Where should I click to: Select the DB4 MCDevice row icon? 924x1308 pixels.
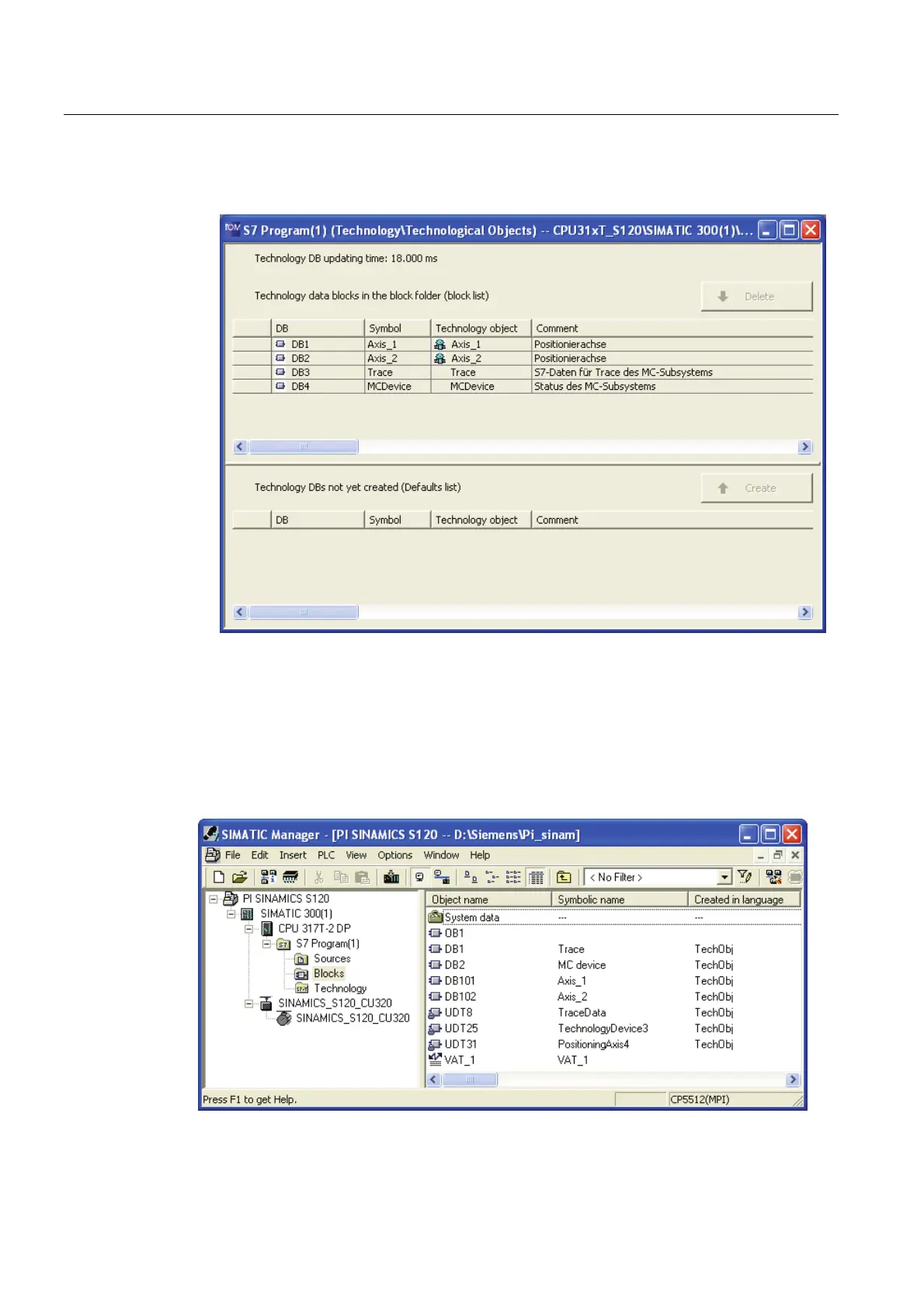[x=280, y=386]
